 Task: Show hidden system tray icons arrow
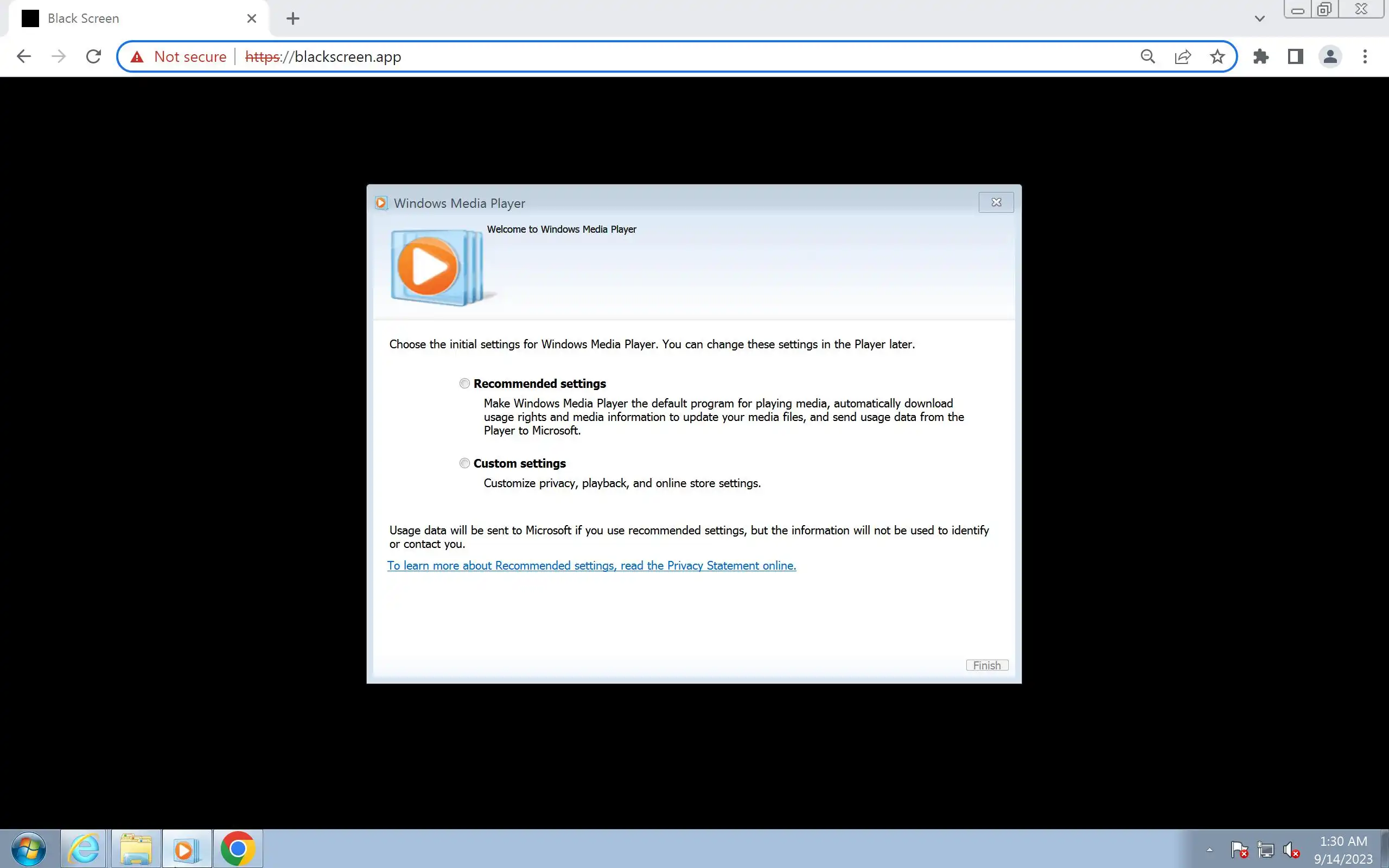[1209, 850]
